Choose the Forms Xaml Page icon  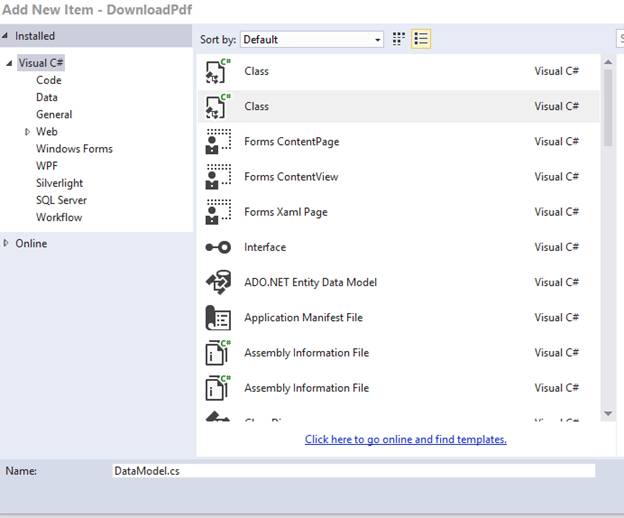point(217,212)
